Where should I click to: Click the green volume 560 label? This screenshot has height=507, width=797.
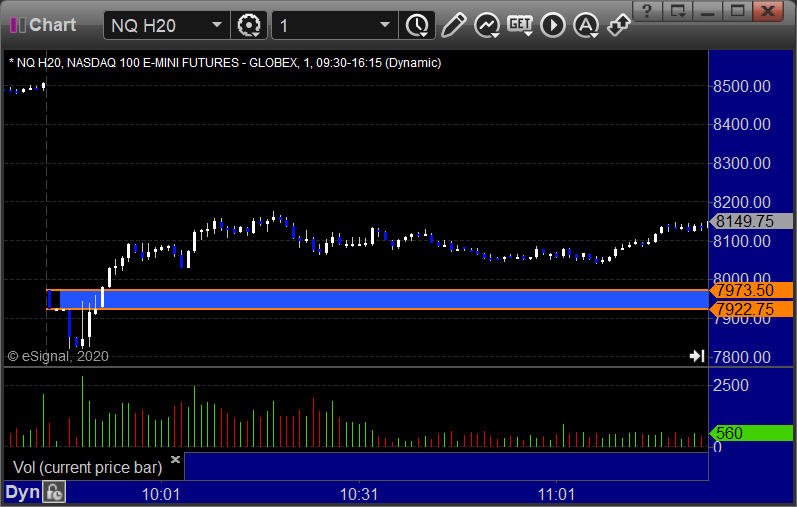tap(751, 433)
